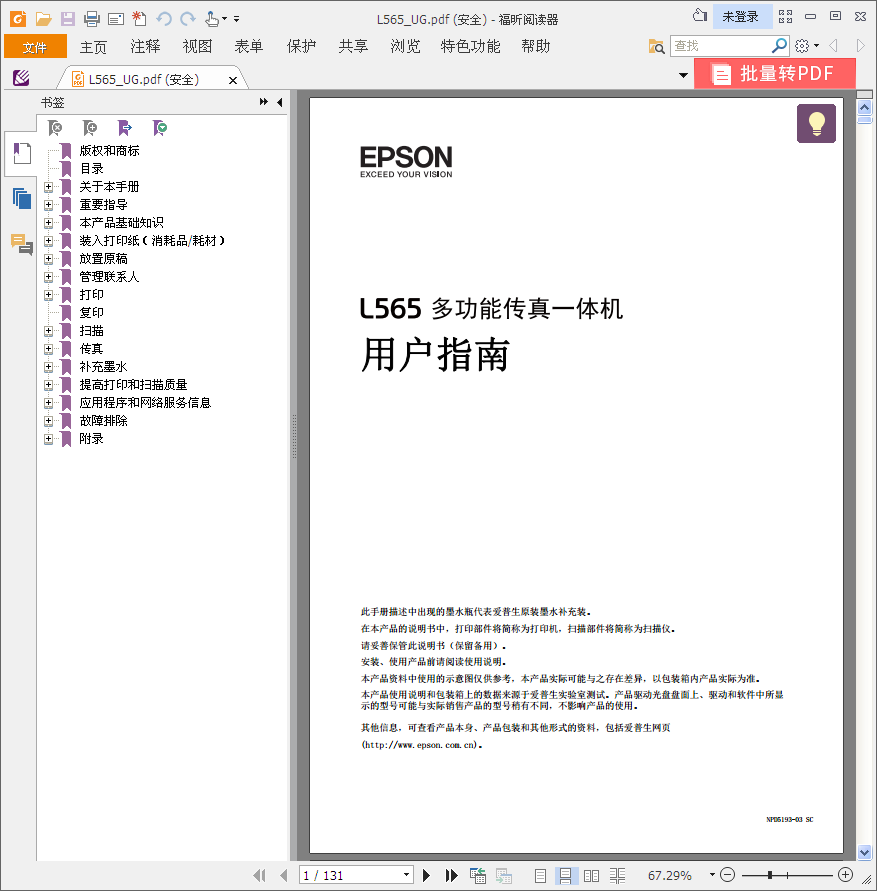Click the Save disk icon
877x891 pixels.
pyautogui.click(x=68, y=19)
